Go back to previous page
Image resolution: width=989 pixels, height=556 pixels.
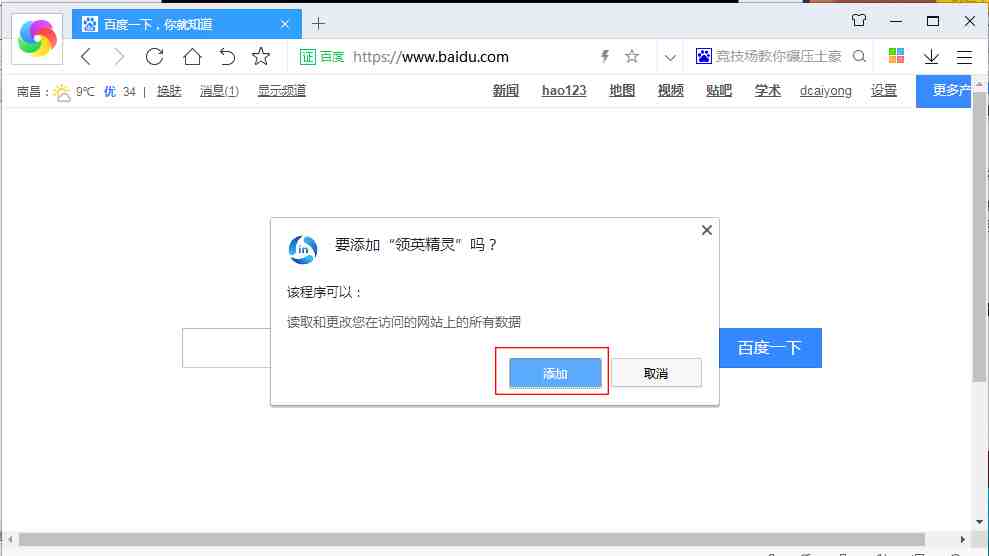pos(86,57)
